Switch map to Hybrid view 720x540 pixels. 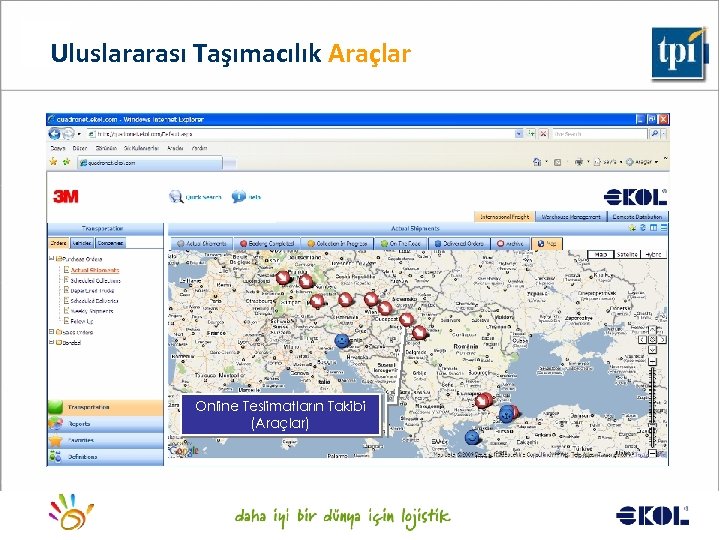pyautogui.click(x=653, y=254)
